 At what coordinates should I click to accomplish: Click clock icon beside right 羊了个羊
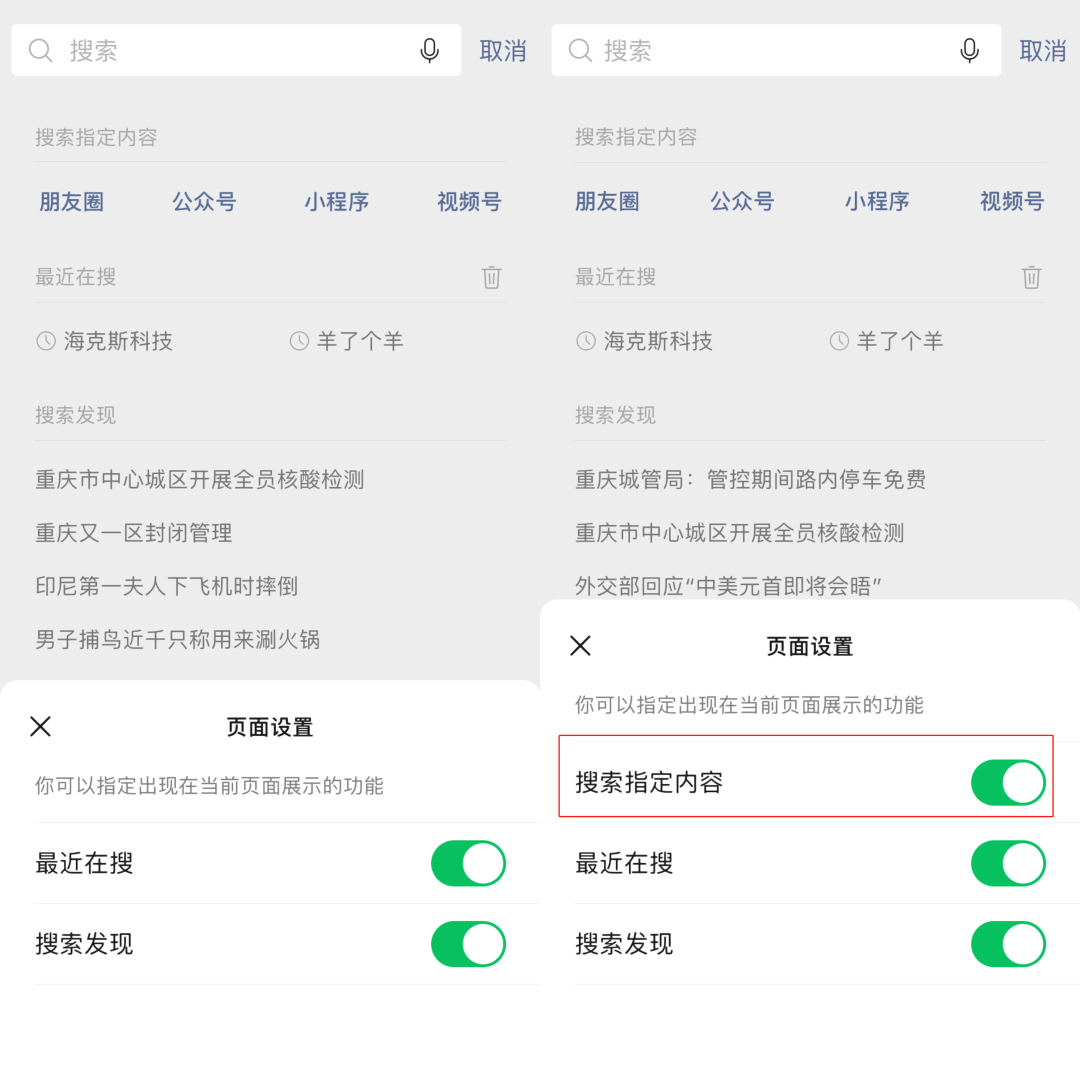[839, 341]
